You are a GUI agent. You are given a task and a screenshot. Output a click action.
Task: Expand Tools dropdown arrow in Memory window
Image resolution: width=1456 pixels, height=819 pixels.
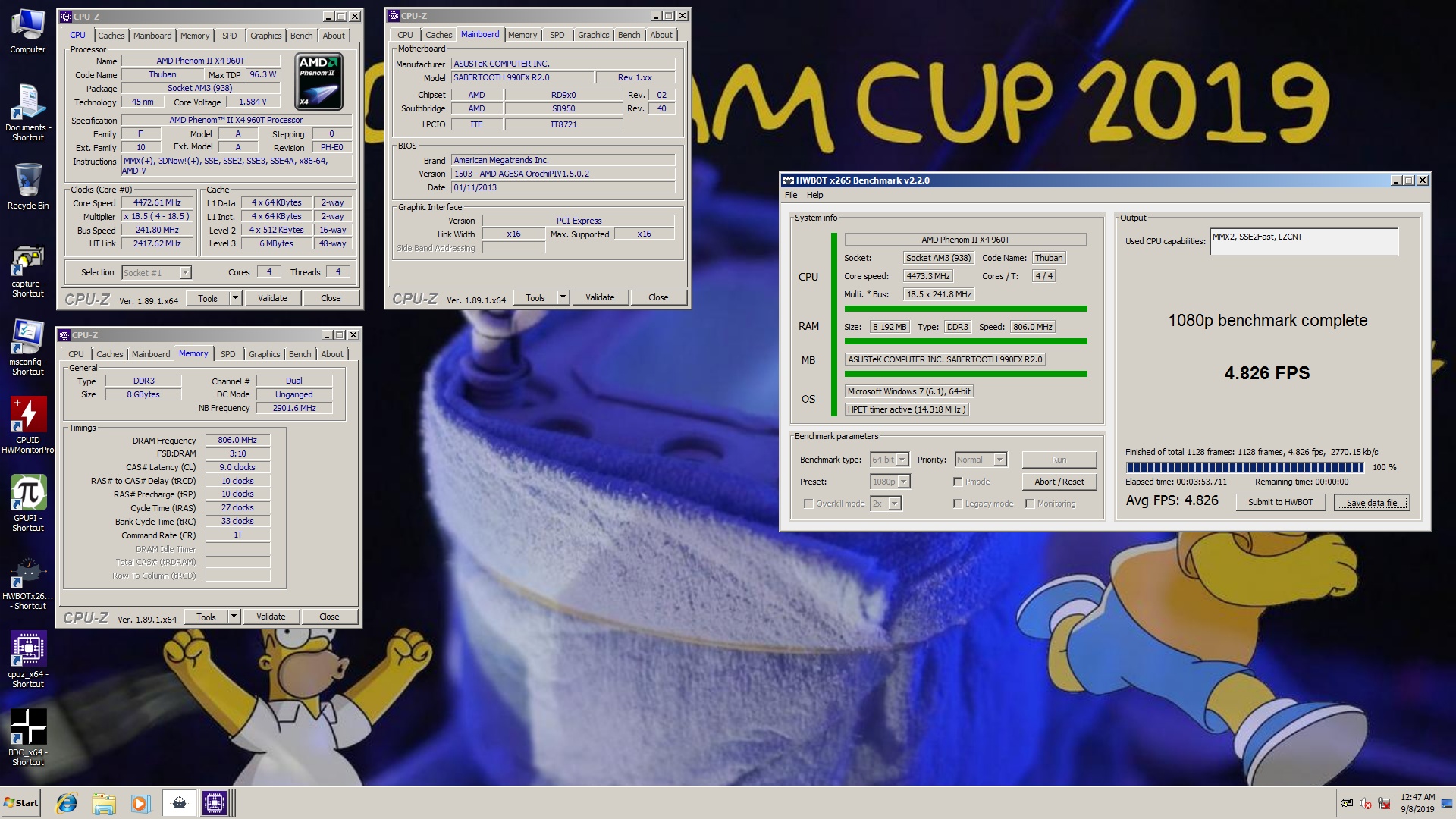234,617
